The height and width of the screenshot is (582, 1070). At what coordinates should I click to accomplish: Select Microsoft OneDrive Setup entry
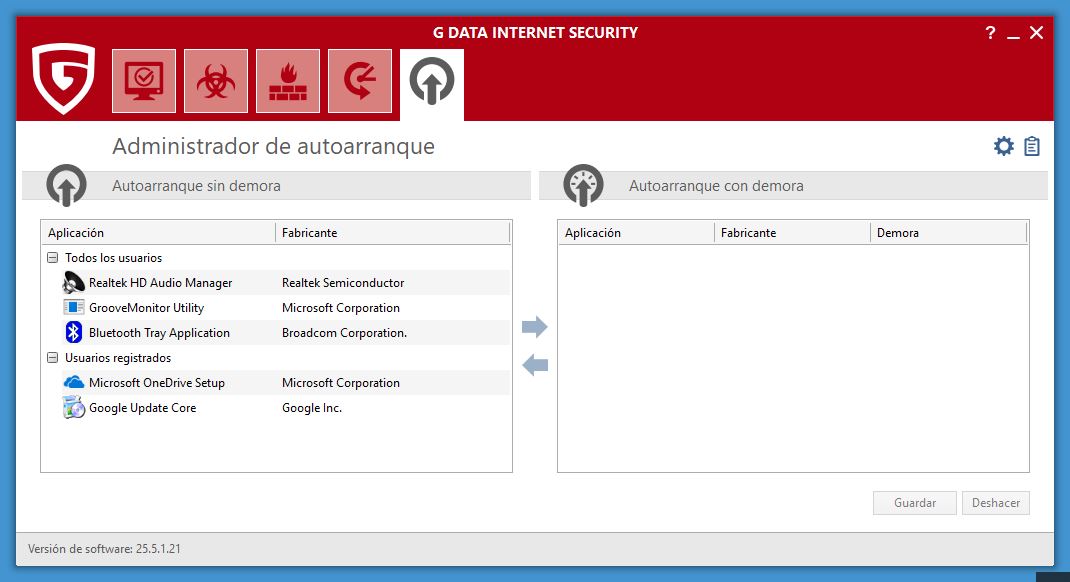(285, 383)
